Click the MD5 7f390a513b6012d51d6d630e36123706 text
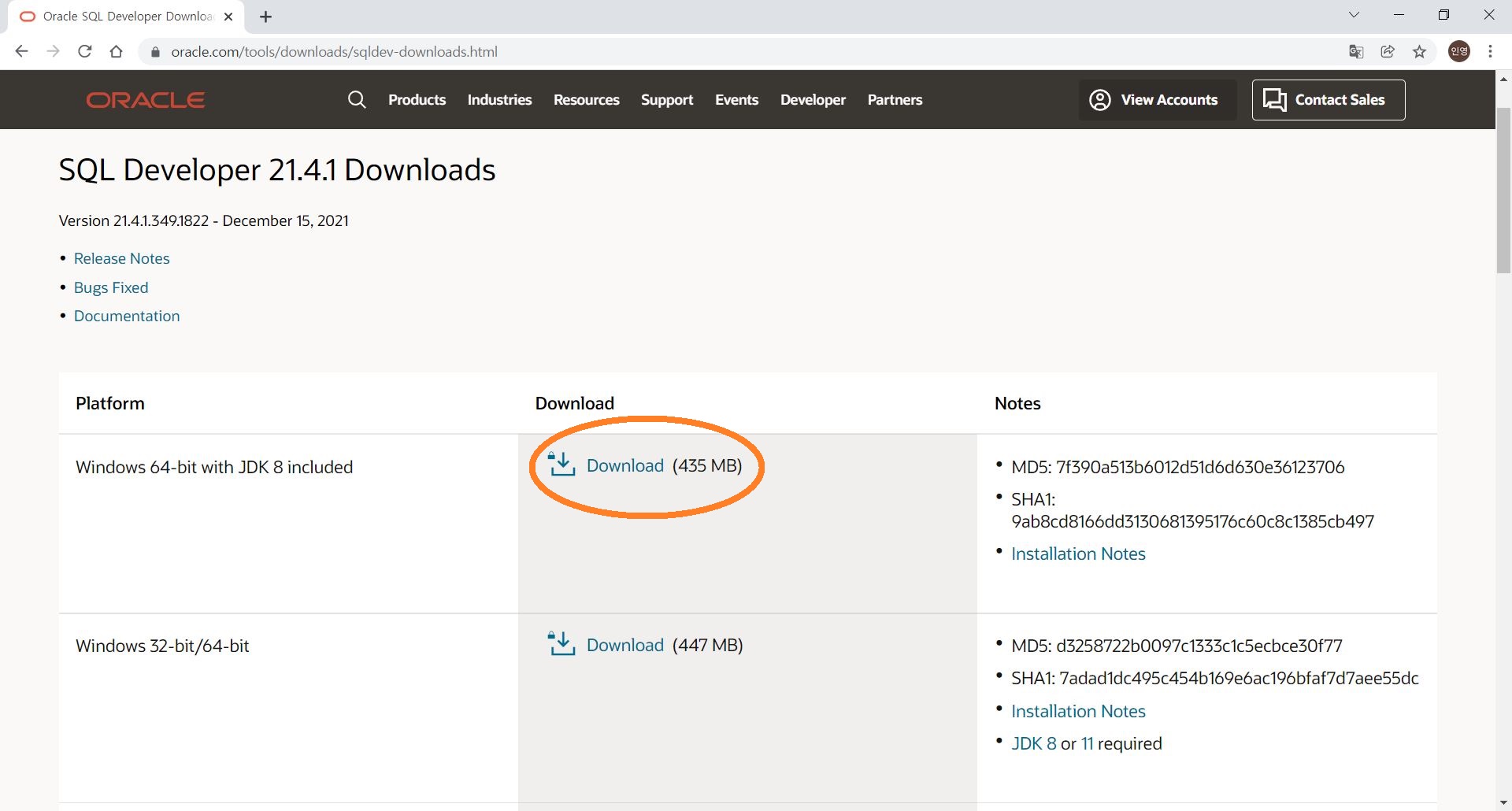This screenshot has height=811, width=1512. tap(1177, 467)
